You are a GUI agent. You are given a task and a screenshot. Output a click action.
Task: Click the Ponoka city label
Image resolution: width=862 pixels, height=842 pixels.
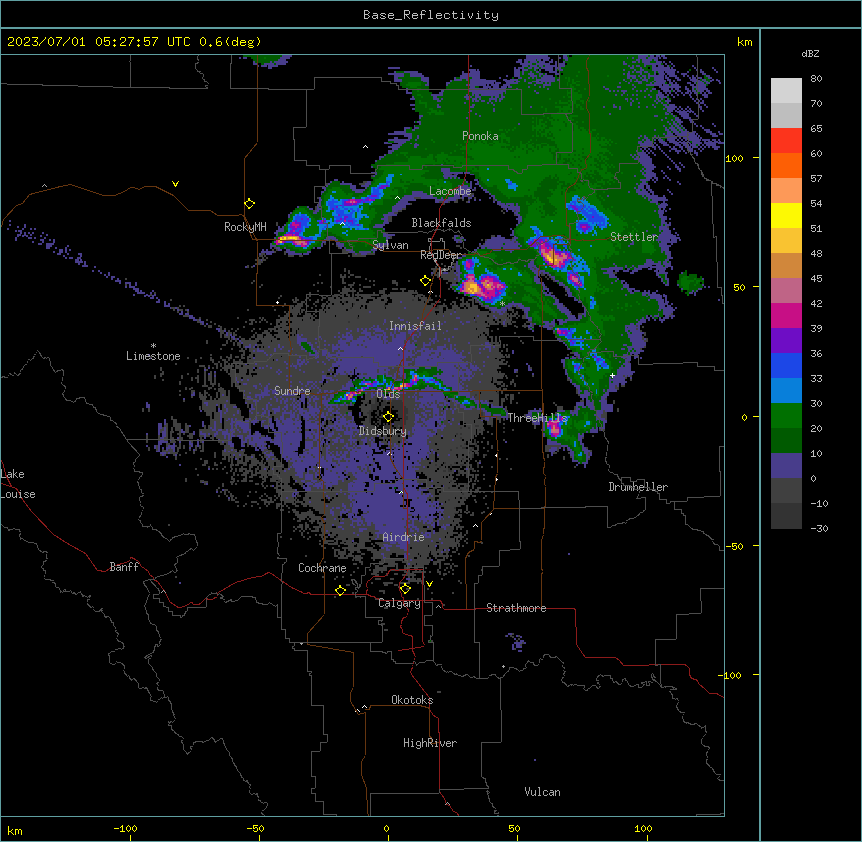(x=480, y=136)
